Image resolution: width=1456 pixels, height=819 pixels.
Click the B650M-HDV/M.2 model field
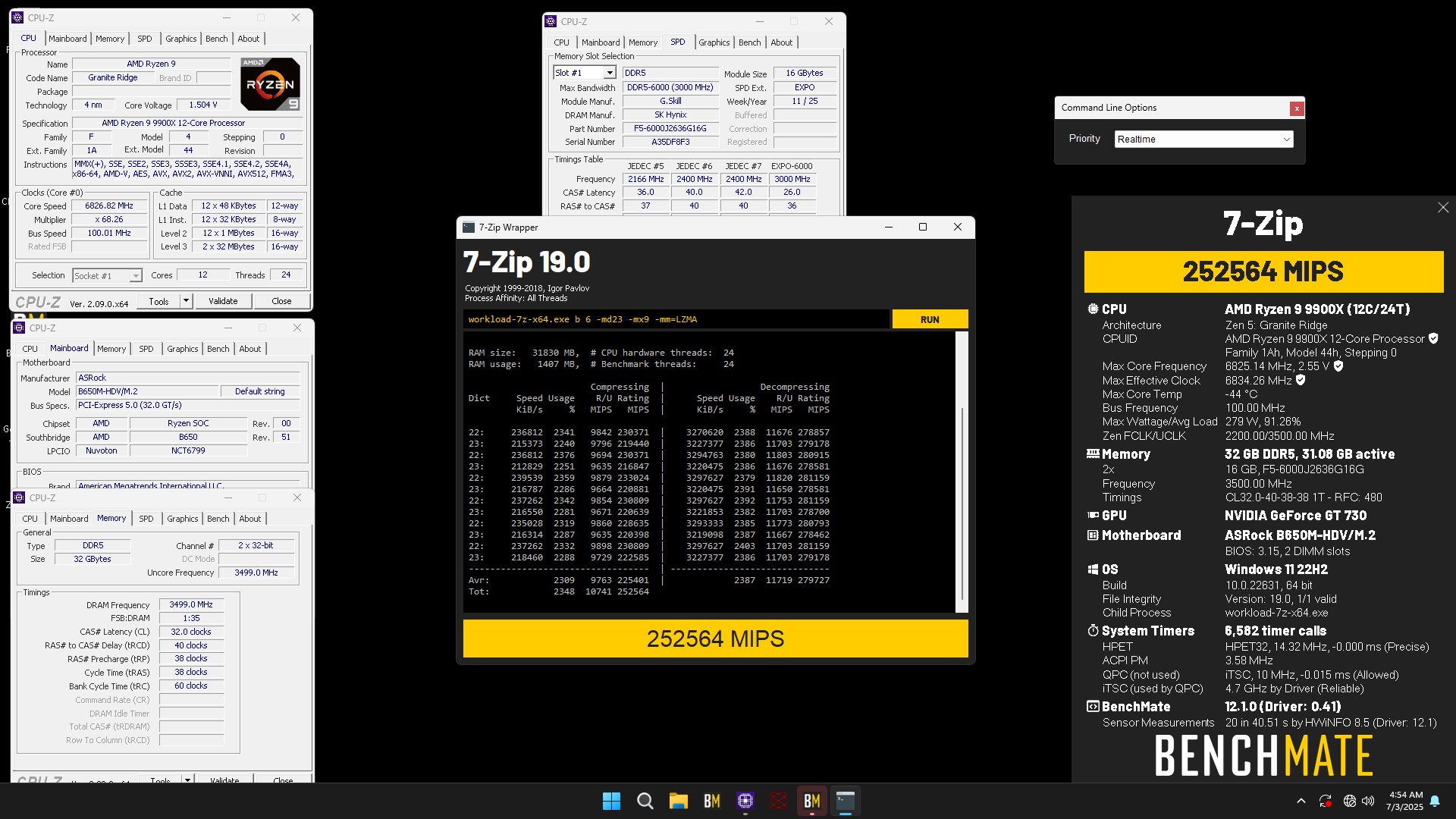pyautogui.click(x=146, y=391)
